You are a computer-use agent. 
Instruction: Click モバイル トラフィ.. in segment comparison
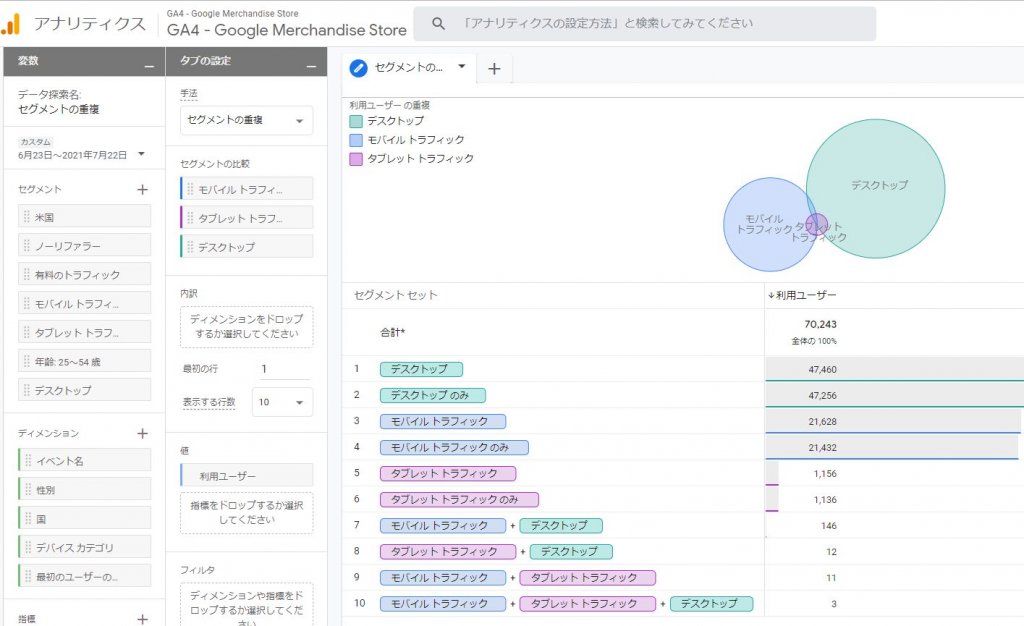coord(246,189)
